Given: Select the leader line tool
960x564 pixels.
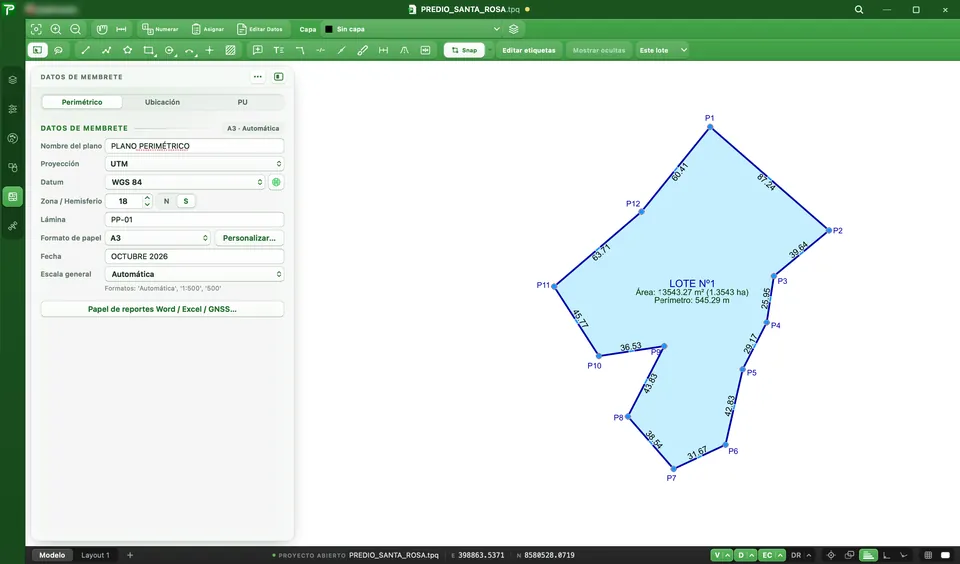Looking at the screenshot, I should (300, 50).
